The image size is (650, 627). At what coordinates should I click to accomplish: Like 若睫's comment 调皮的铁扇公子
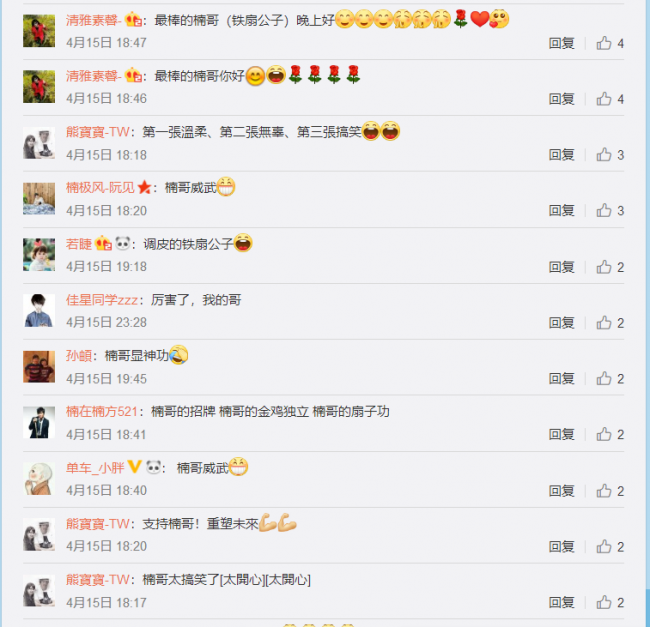pos(610,267)
